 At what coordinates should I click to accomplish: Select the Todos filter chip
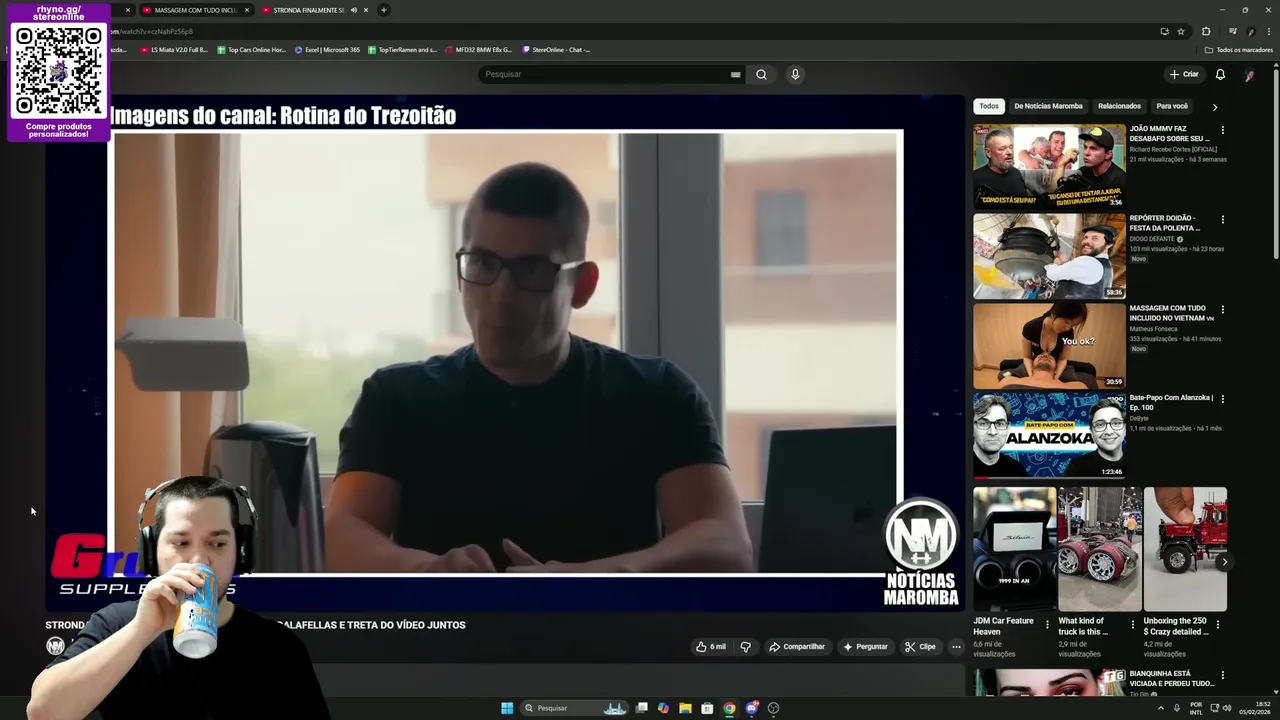(989, 106)
